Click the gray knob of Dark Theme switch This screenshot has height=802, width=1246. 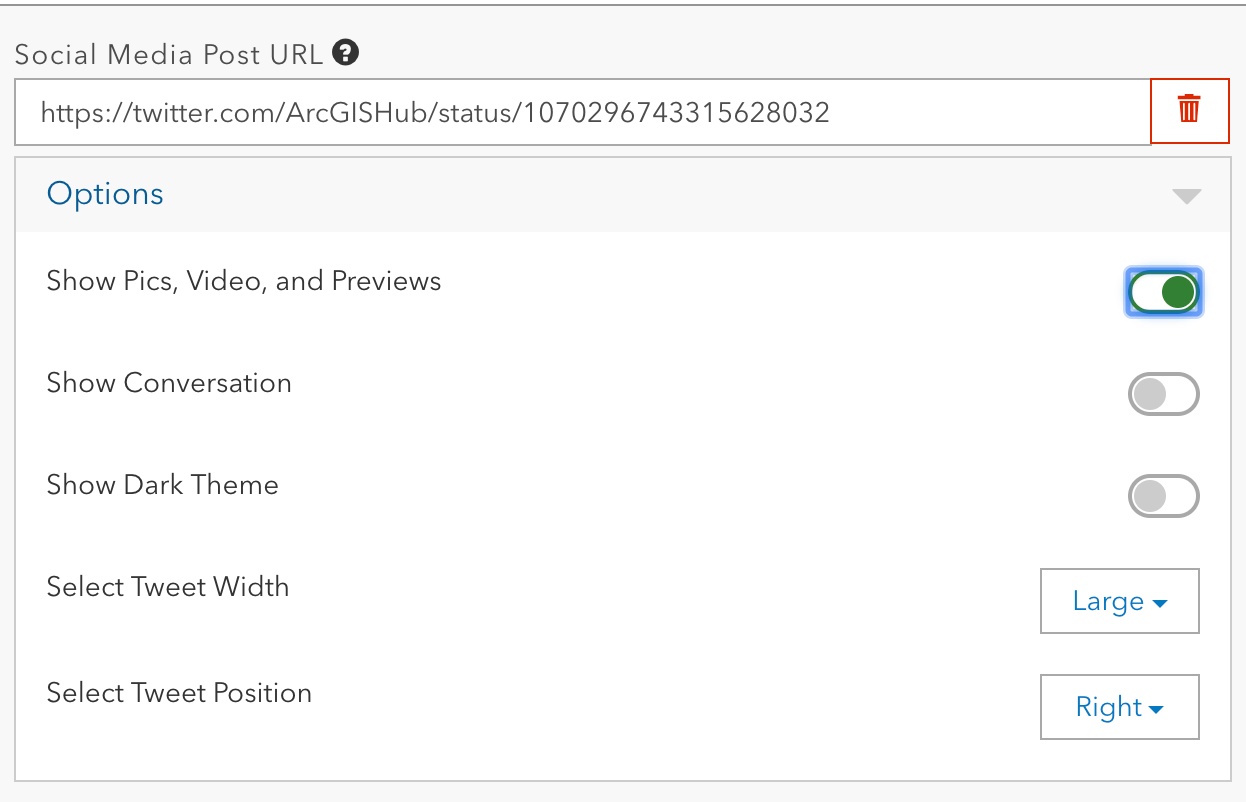coord(1150,496)
